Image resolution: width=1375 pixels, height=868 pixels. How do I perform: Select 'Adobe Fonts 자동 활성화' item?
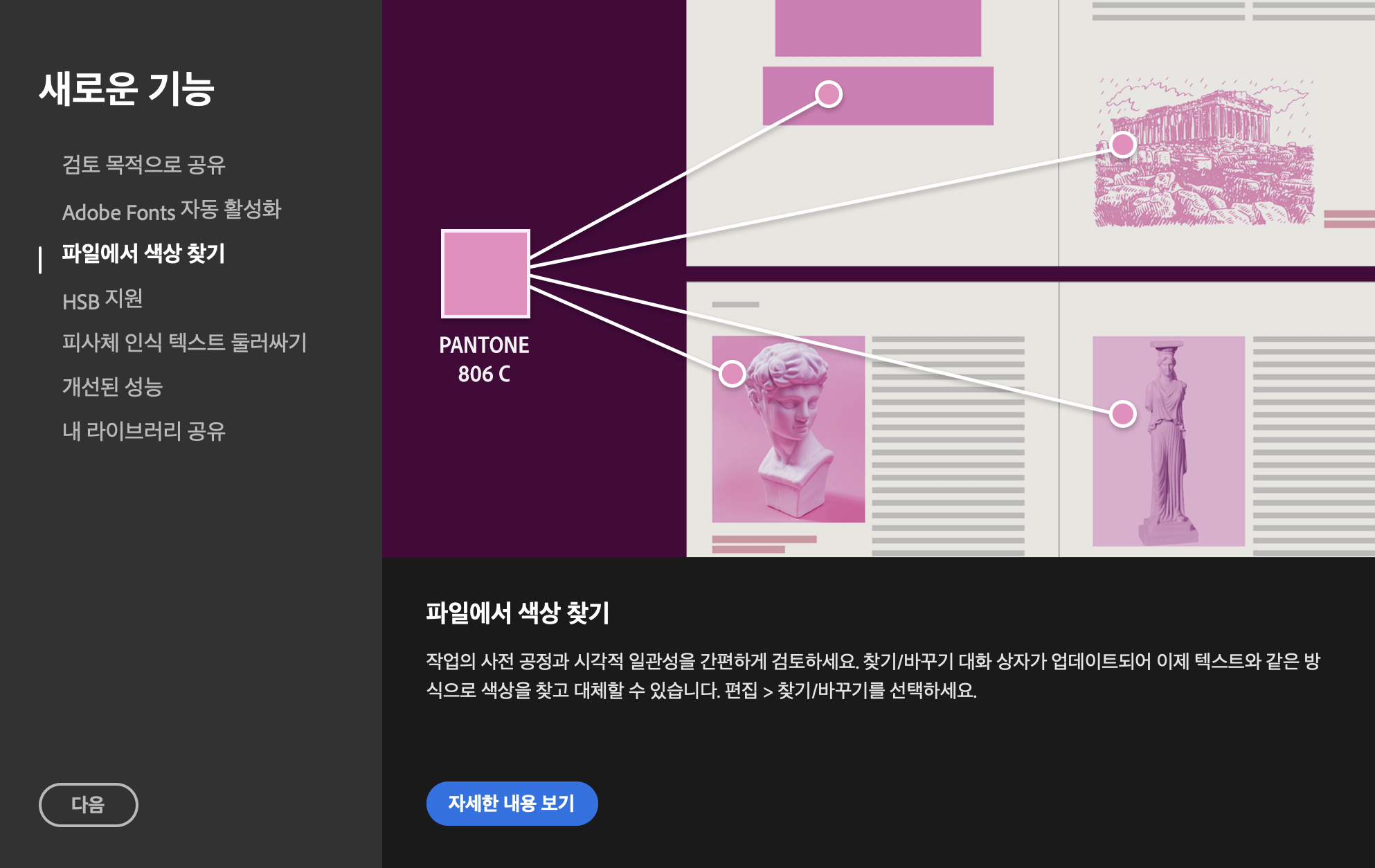[x=172, y=210]
